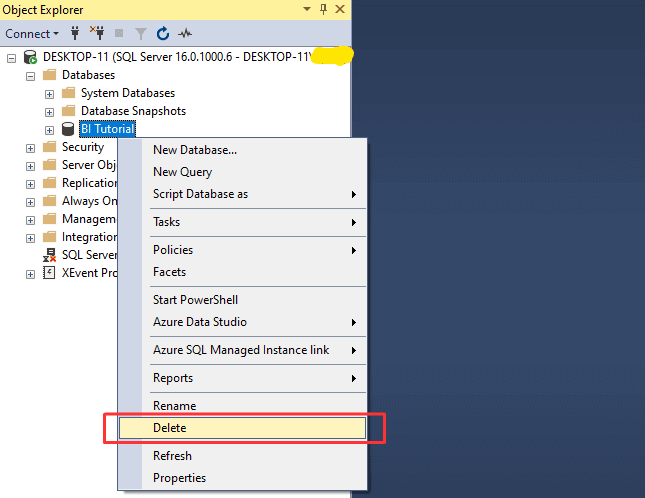This screenshot has width=645, height=498.
Task: Open Object Explorer window position dropdown arrow
Action: click(307, 9)
